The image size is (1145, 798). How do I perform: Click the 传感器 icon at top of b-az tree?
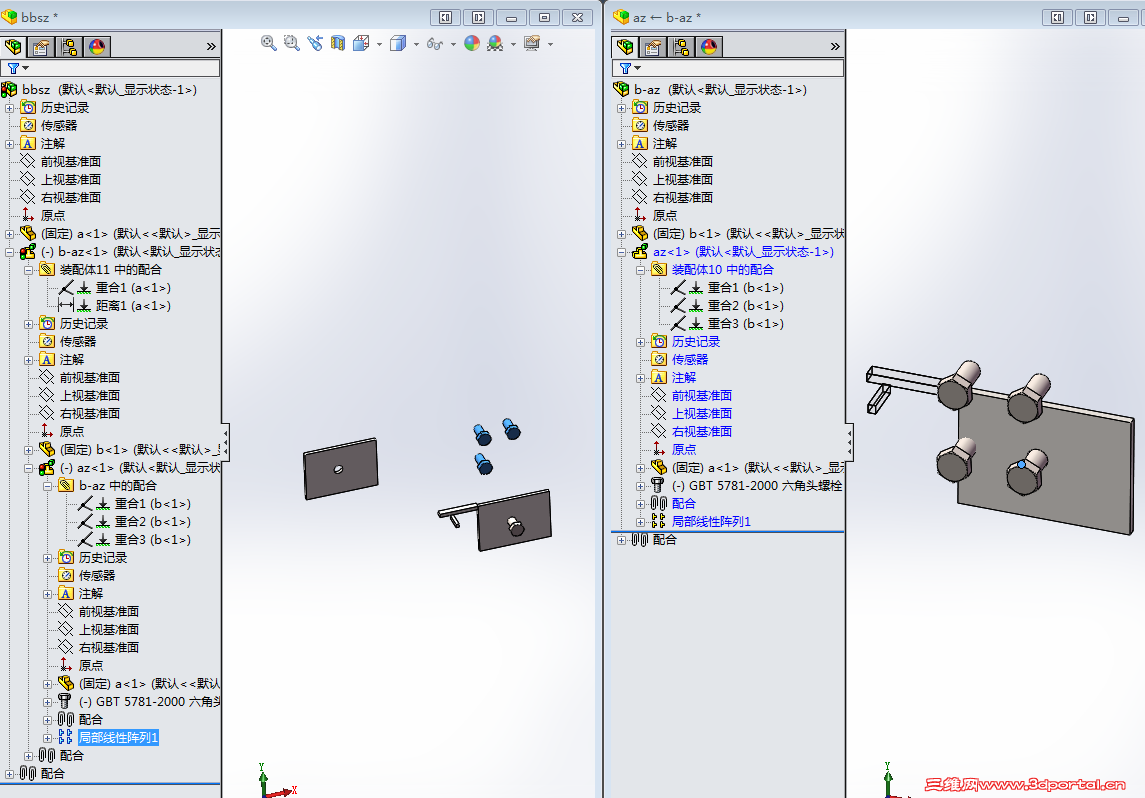[x=640, y=126]
